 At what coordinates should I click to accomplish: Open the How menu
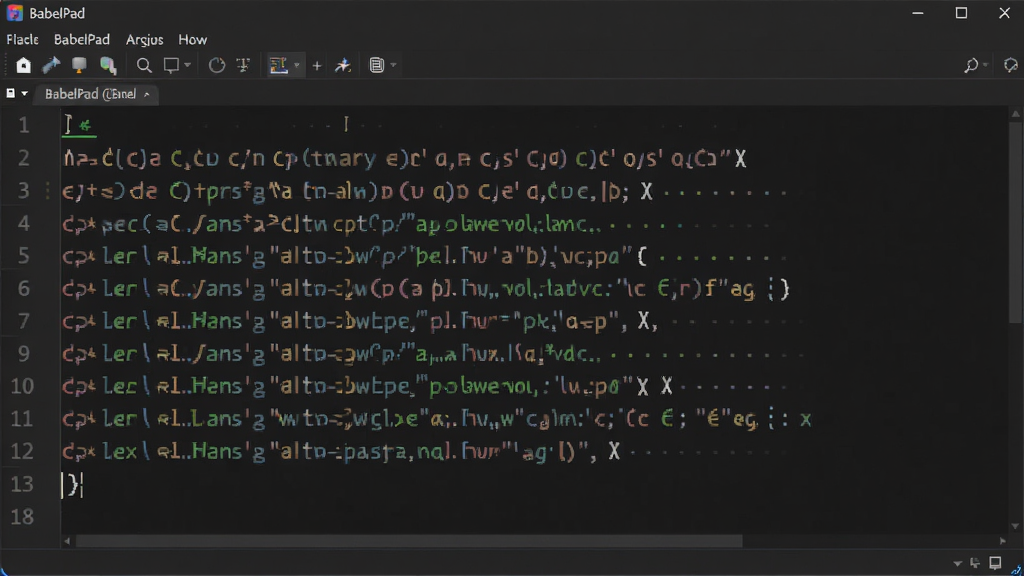(193, 40)
